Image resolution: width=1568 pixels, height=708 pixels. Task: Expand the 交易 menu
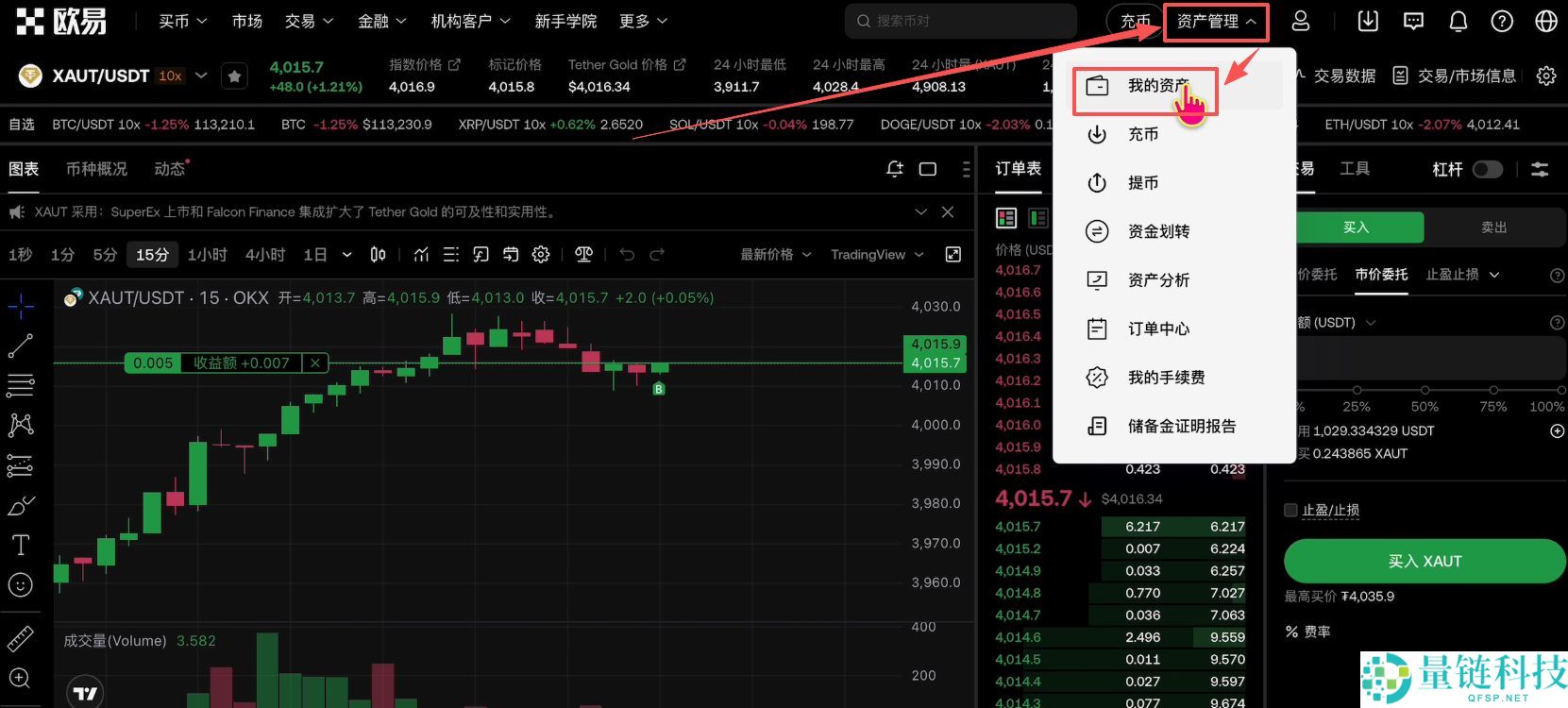310,21
